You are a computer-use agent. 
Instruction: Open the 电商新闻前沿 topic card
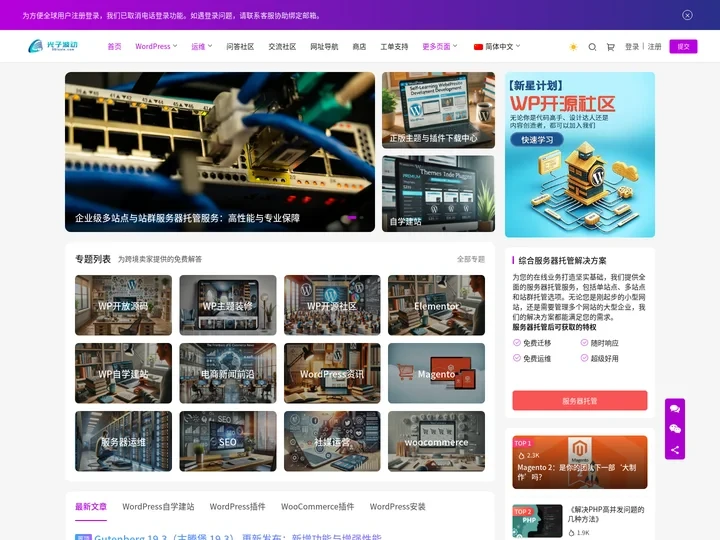pyautogui.click(x=228, y=373)
